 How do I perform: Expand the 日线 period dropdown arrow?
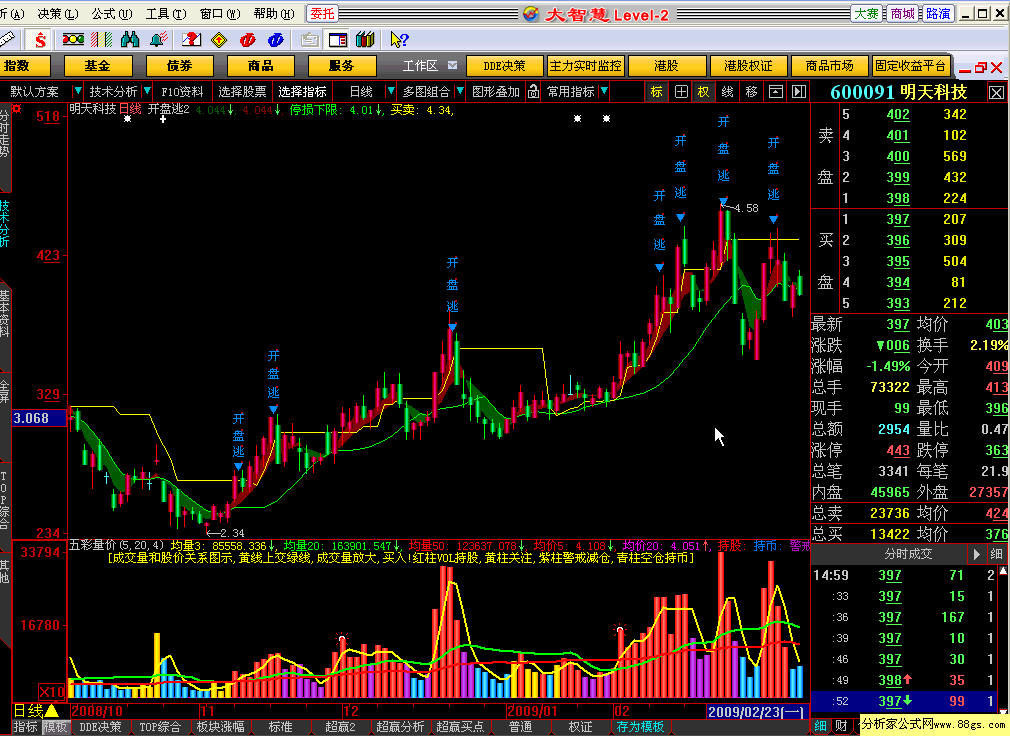coord(390,91)
